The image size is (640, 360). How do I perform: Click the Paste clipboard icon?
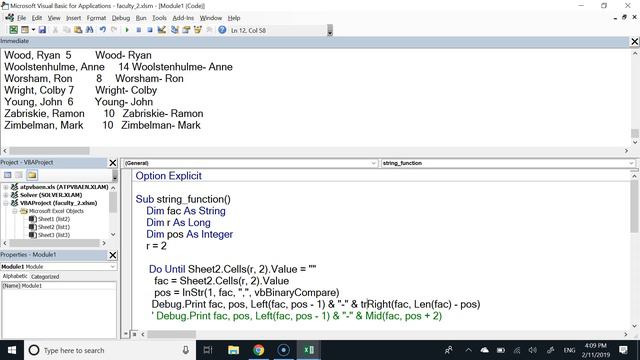click(78, 30)
